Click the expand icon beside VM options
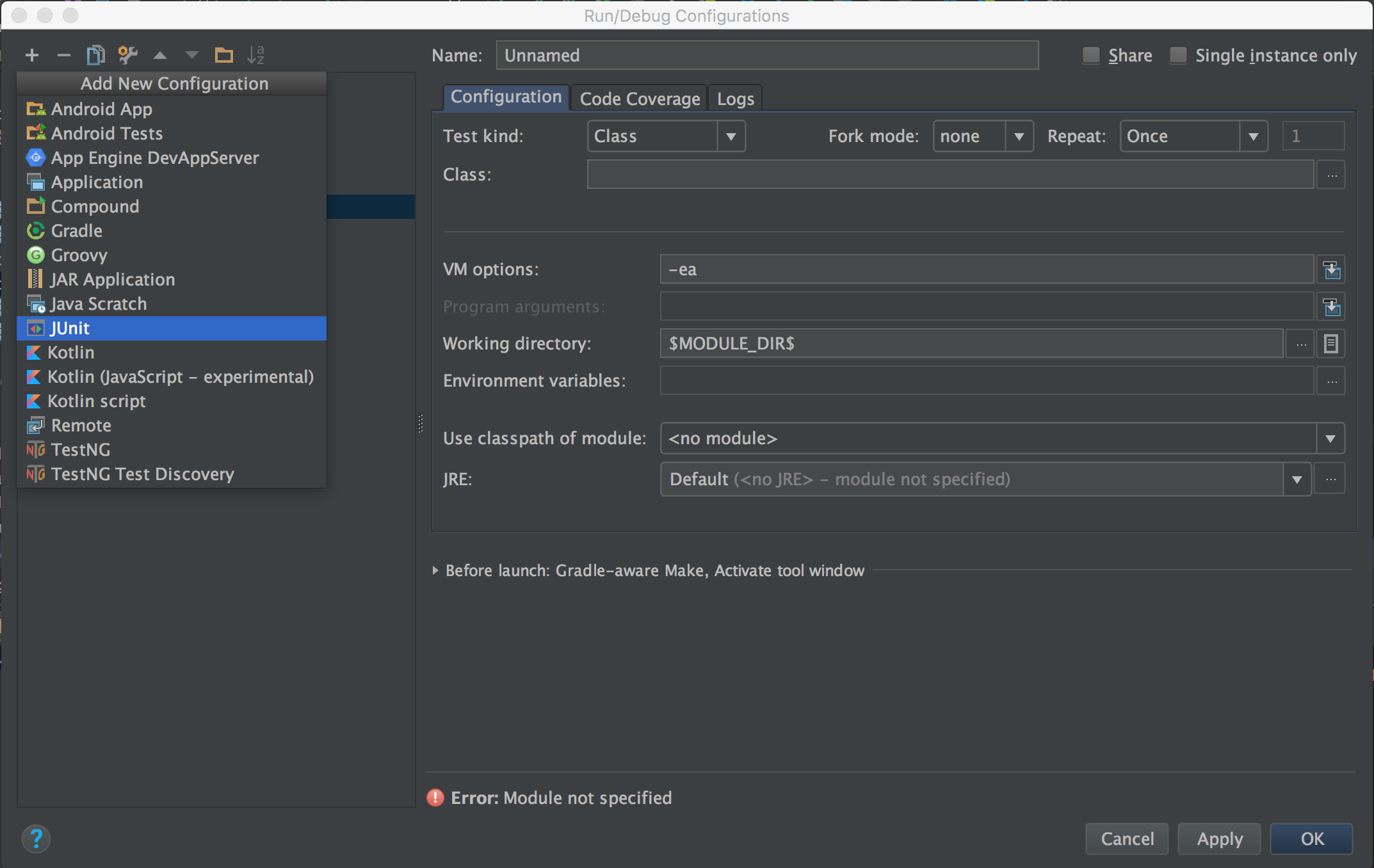 1331,269
